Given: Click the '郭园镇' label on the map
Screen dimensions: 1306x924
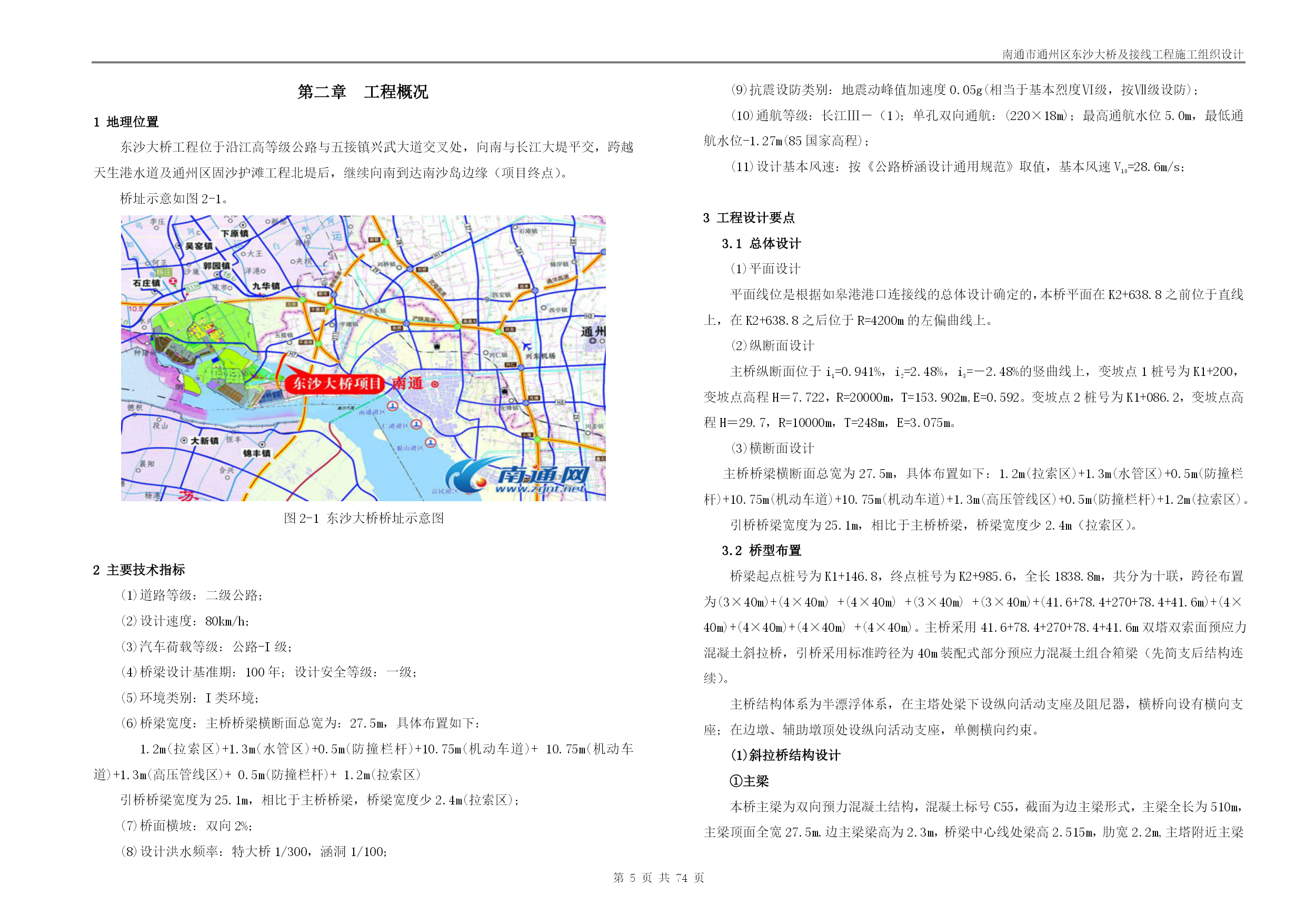Looking at the screenshot, I should coord(217,266).
